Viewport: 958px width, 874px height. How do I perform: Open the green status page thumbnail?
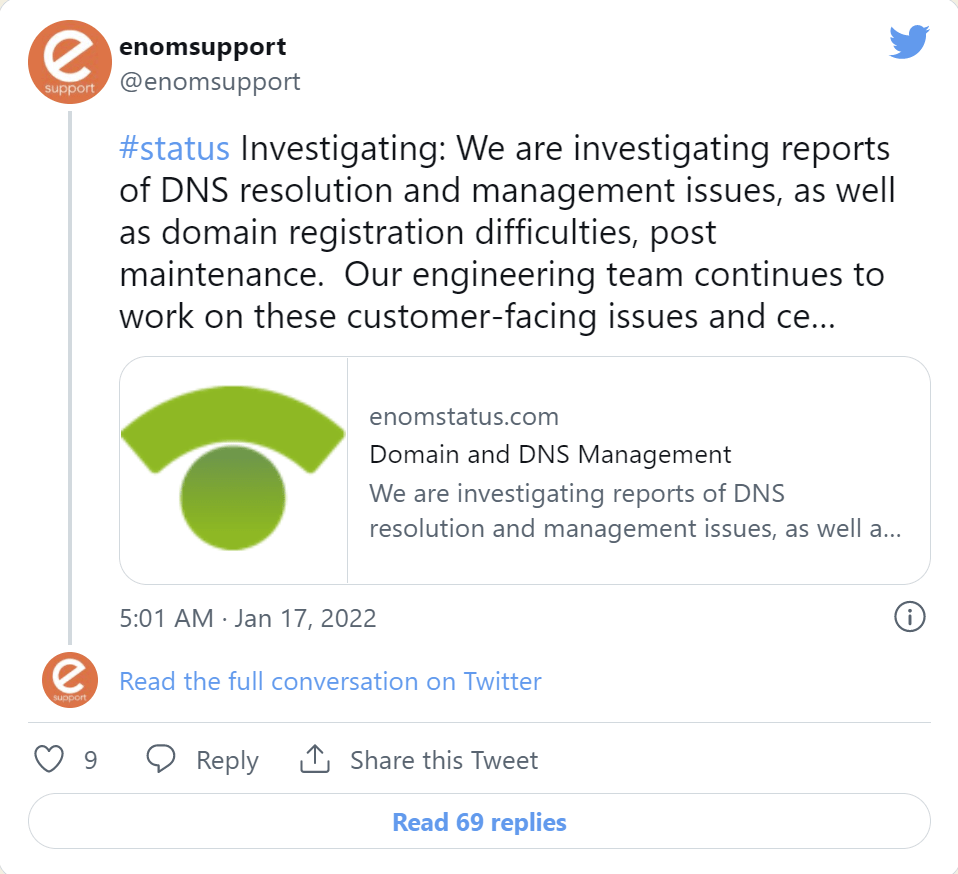[x=233, y=470]
